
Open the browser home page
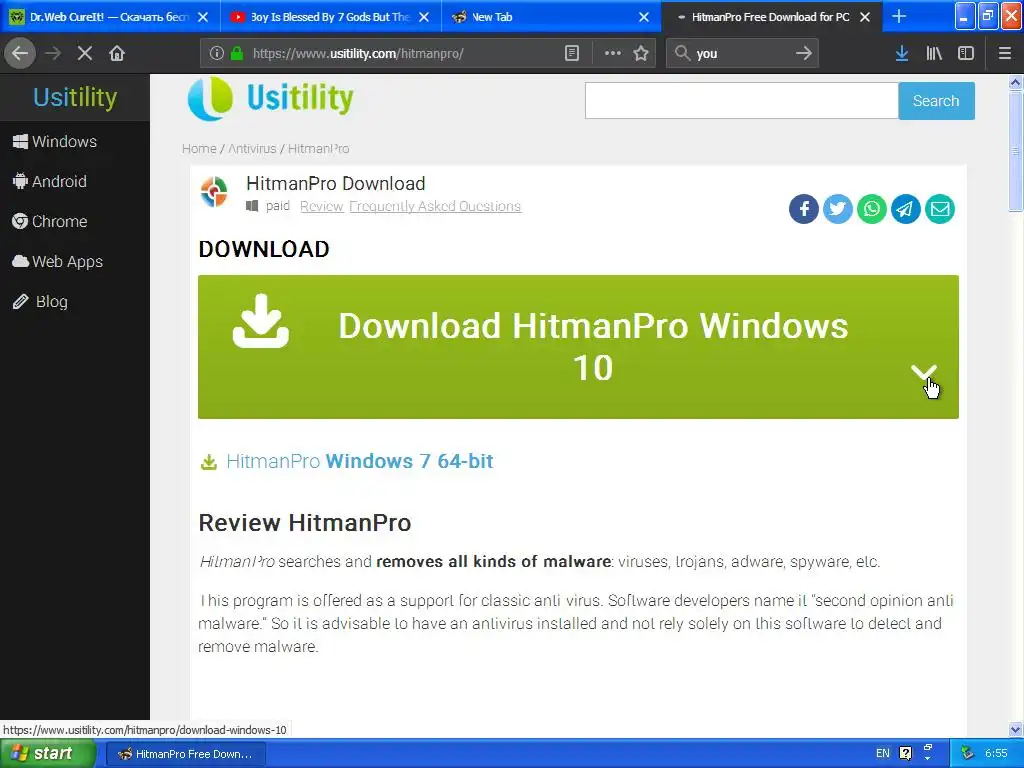pos(117,53)
